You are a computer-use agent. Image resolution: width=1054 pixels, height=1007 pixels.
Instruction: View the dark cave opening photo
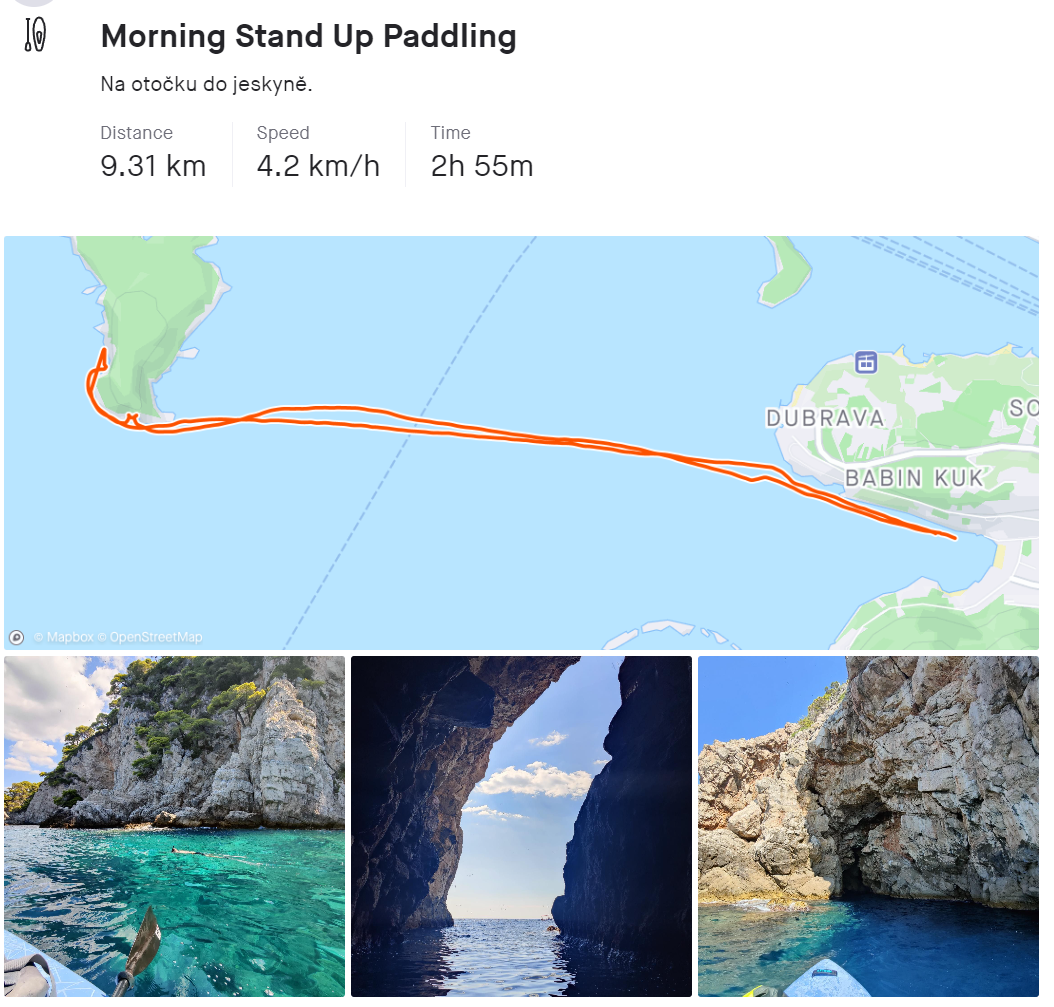(x=521, y=826)
